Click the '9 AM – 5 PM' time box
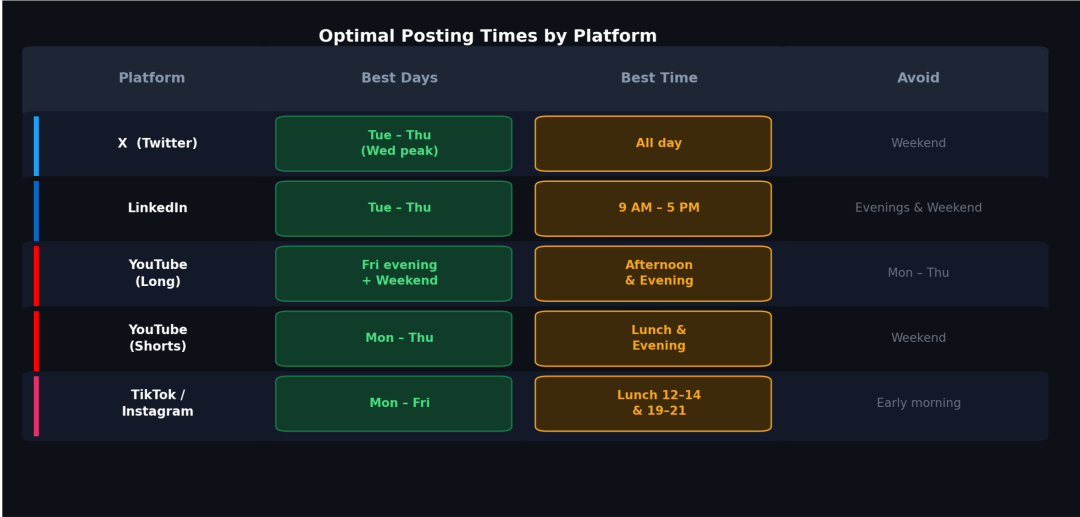The height and width of the screenshot is (517, 1080). (x=653, y=209)
